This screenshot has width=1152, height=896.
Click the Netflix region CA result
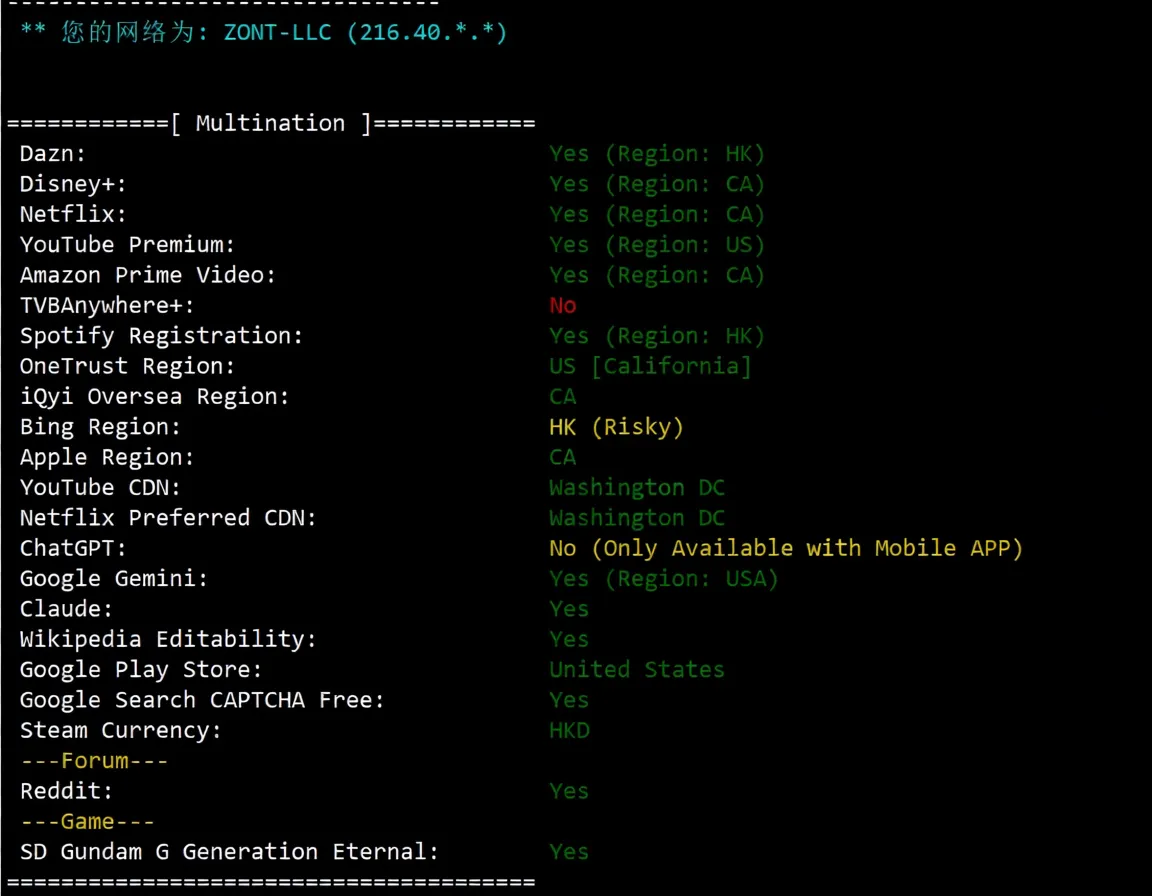click(x=656, y=213)
